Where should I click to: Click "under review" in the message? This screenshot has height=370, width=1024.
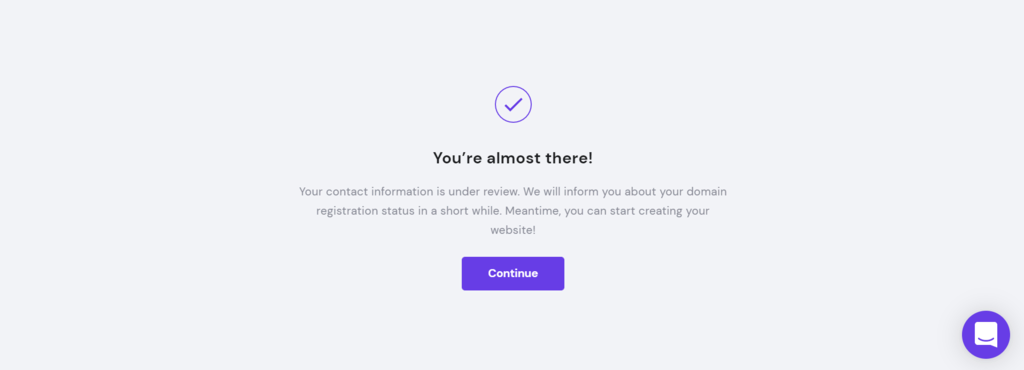[x=480, y=192]
